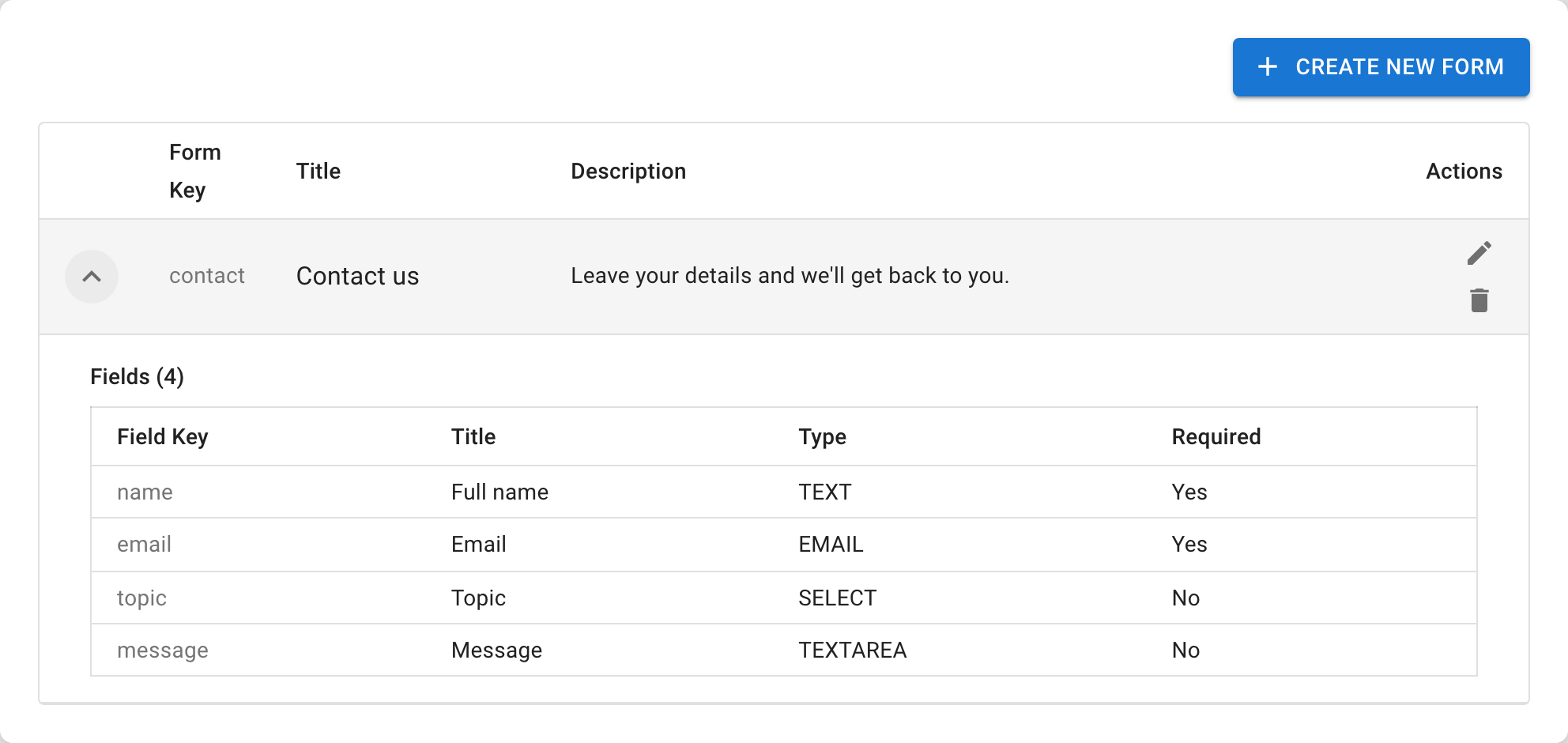This screenshot has width=1568, height=743.
Task: Click the form description about leaving details
Action: click(790, 276)
